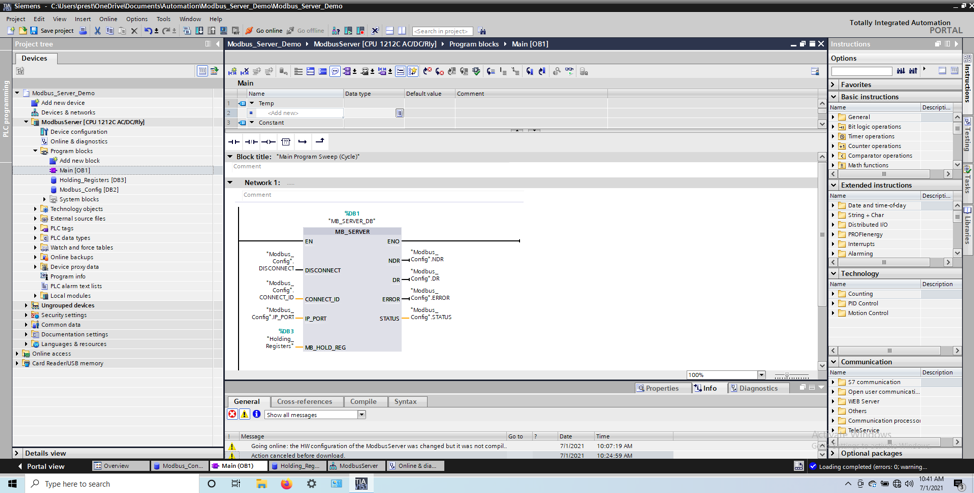Click the Insert network icon in editor toolbar
974x493 pixels.
point(232,71)
